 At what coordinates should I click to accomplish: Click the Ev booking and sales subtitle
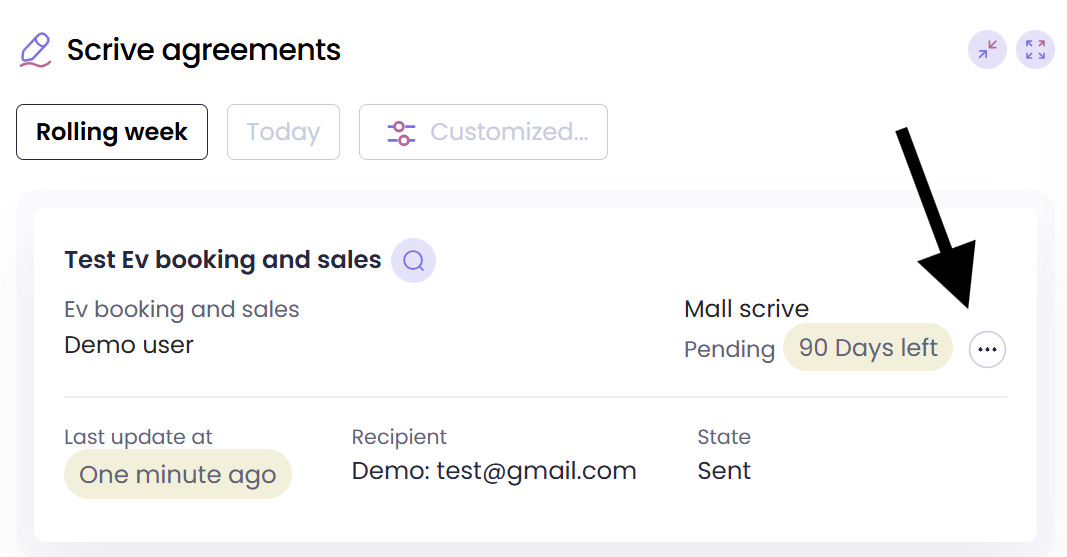pyautogui.click(x=181, y=309)
